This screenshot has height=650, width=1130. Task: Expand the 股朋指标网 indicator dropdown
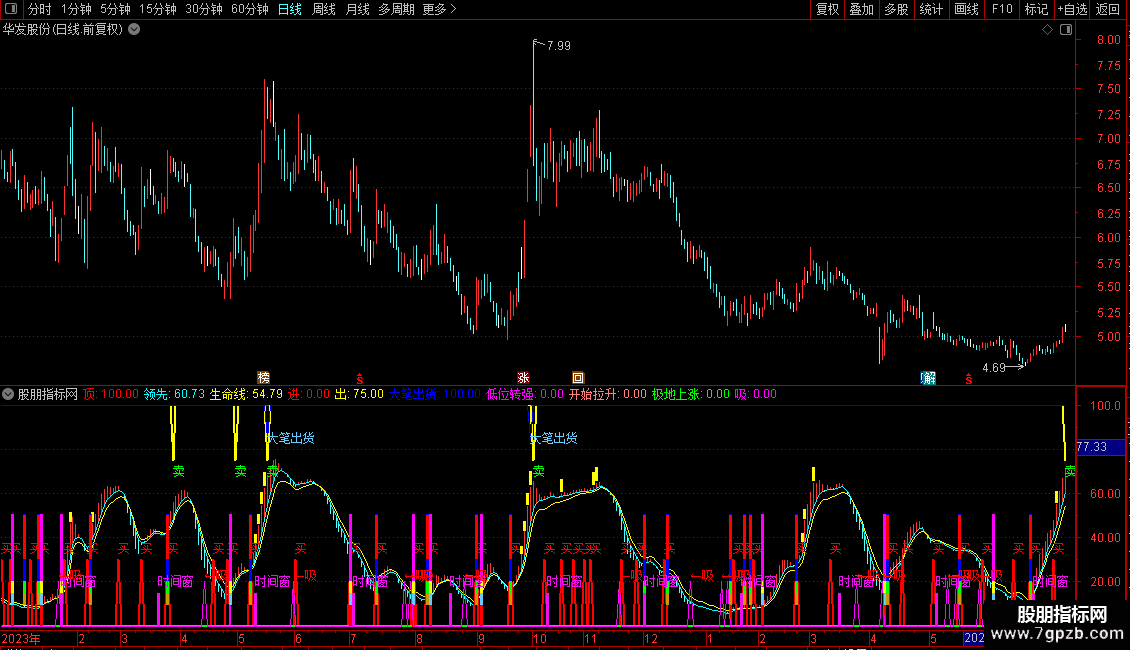point(9,394)
